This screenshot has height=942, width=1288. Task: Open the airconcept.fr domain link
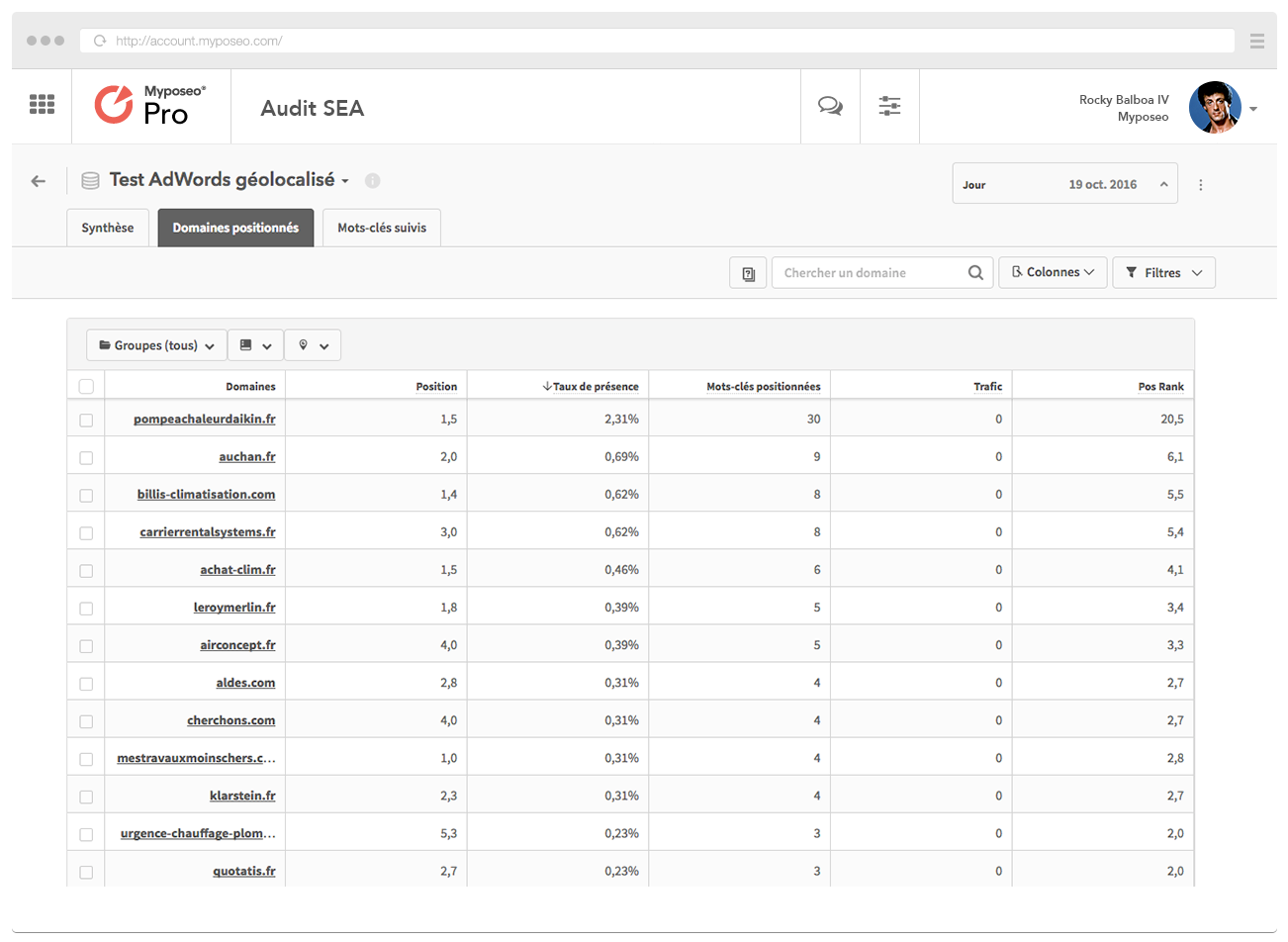237,645
